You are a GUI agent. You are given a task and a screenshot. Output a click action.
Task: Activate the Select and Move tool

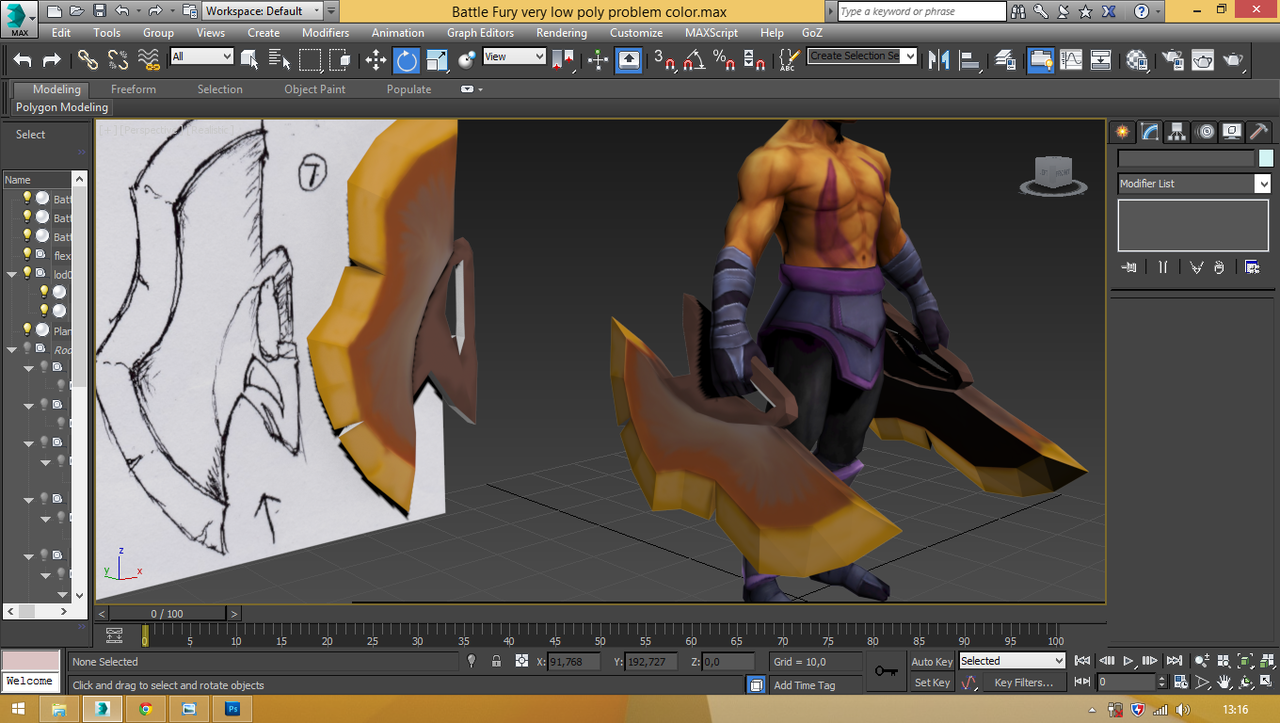click(376, 60)
